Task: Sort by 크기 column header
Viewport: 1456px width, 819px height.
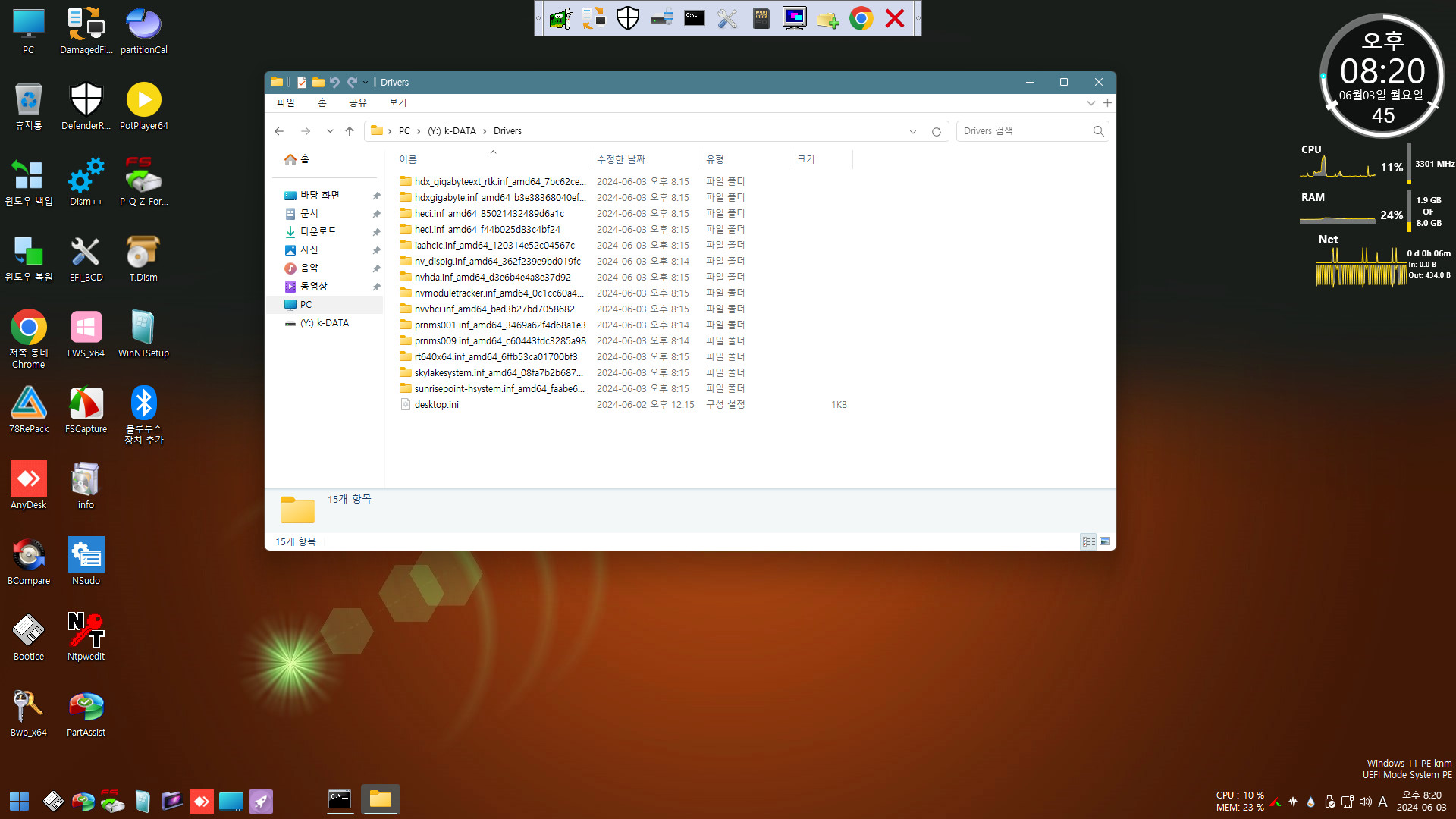Action: point(822,159)
